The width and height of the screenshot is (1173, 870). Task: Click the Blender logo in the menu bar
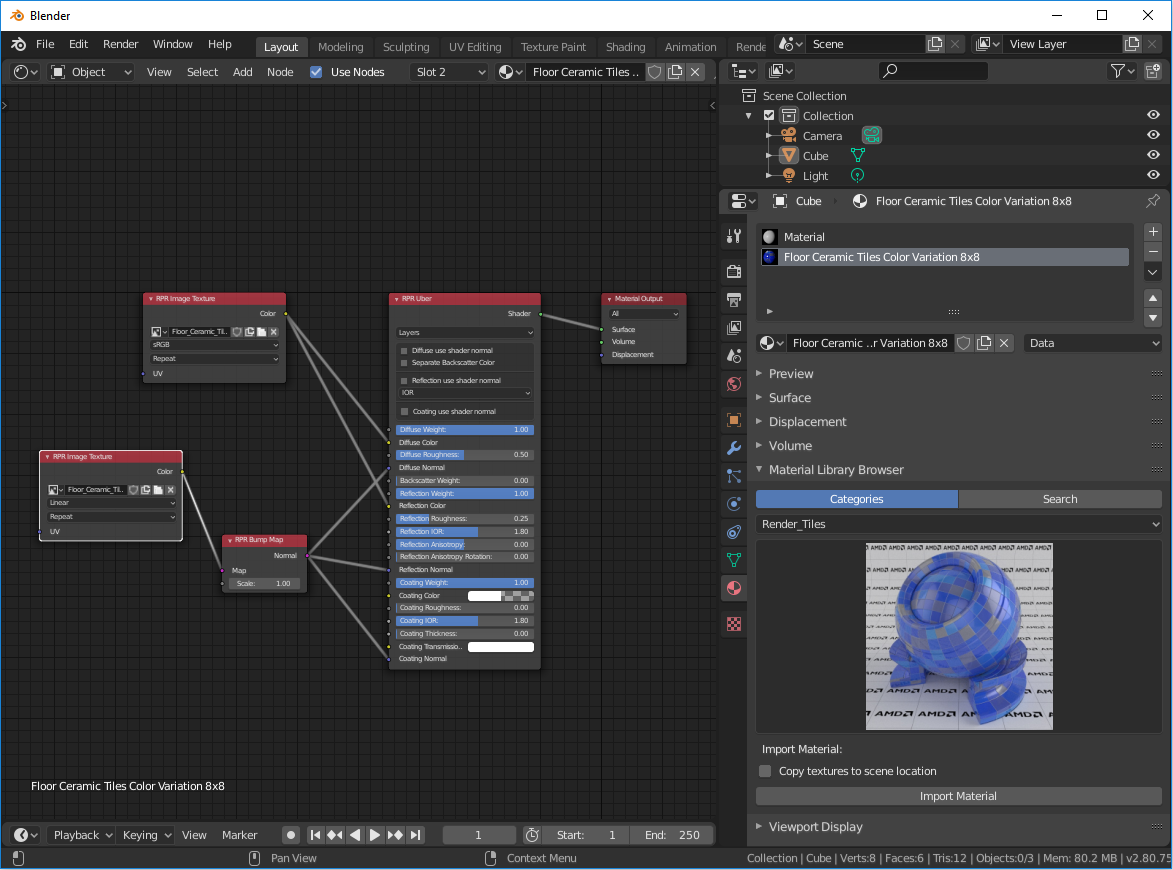(x=19, y=45)
